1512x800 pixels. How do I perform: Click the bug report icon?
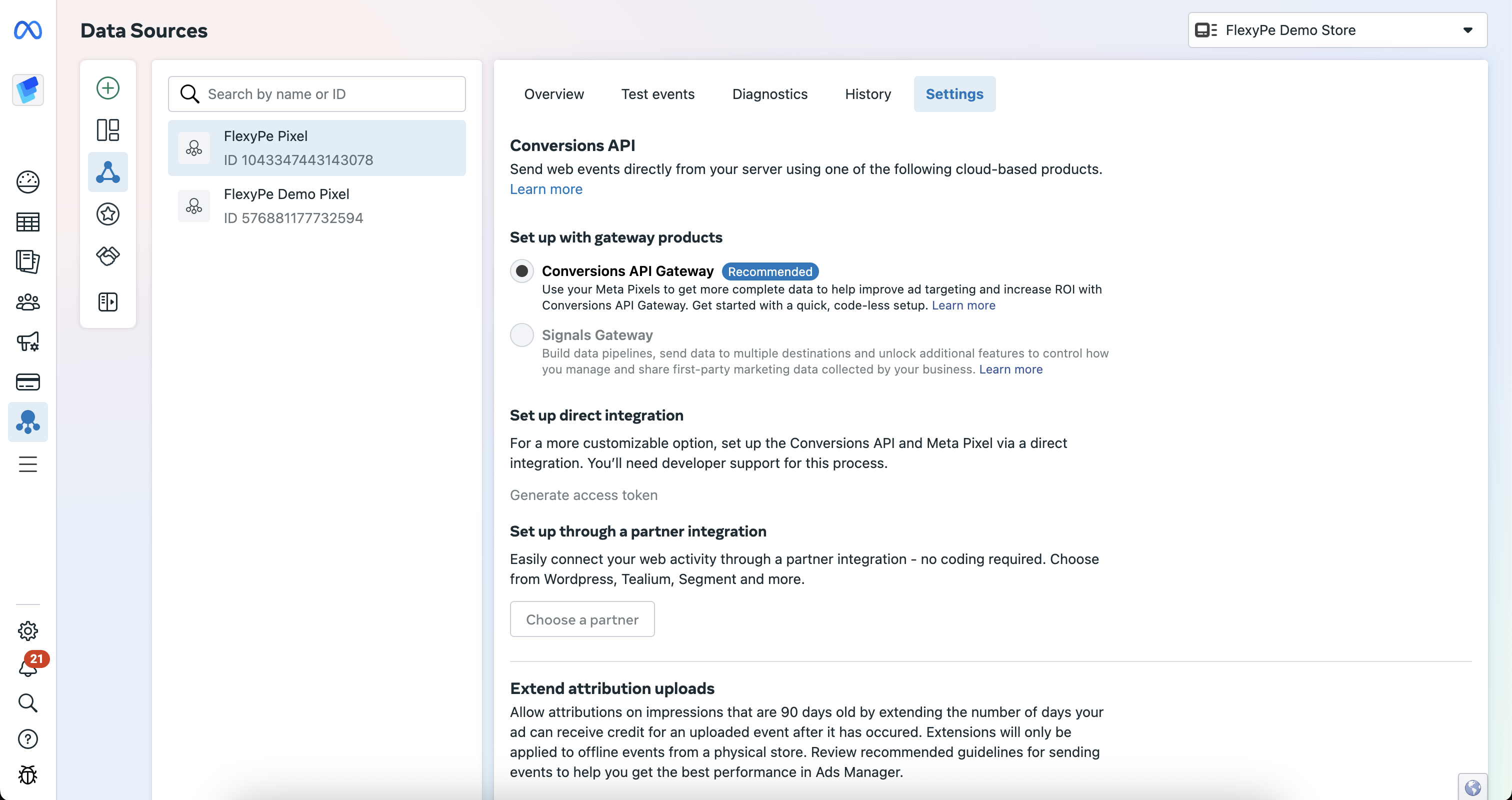coord(27,775)
